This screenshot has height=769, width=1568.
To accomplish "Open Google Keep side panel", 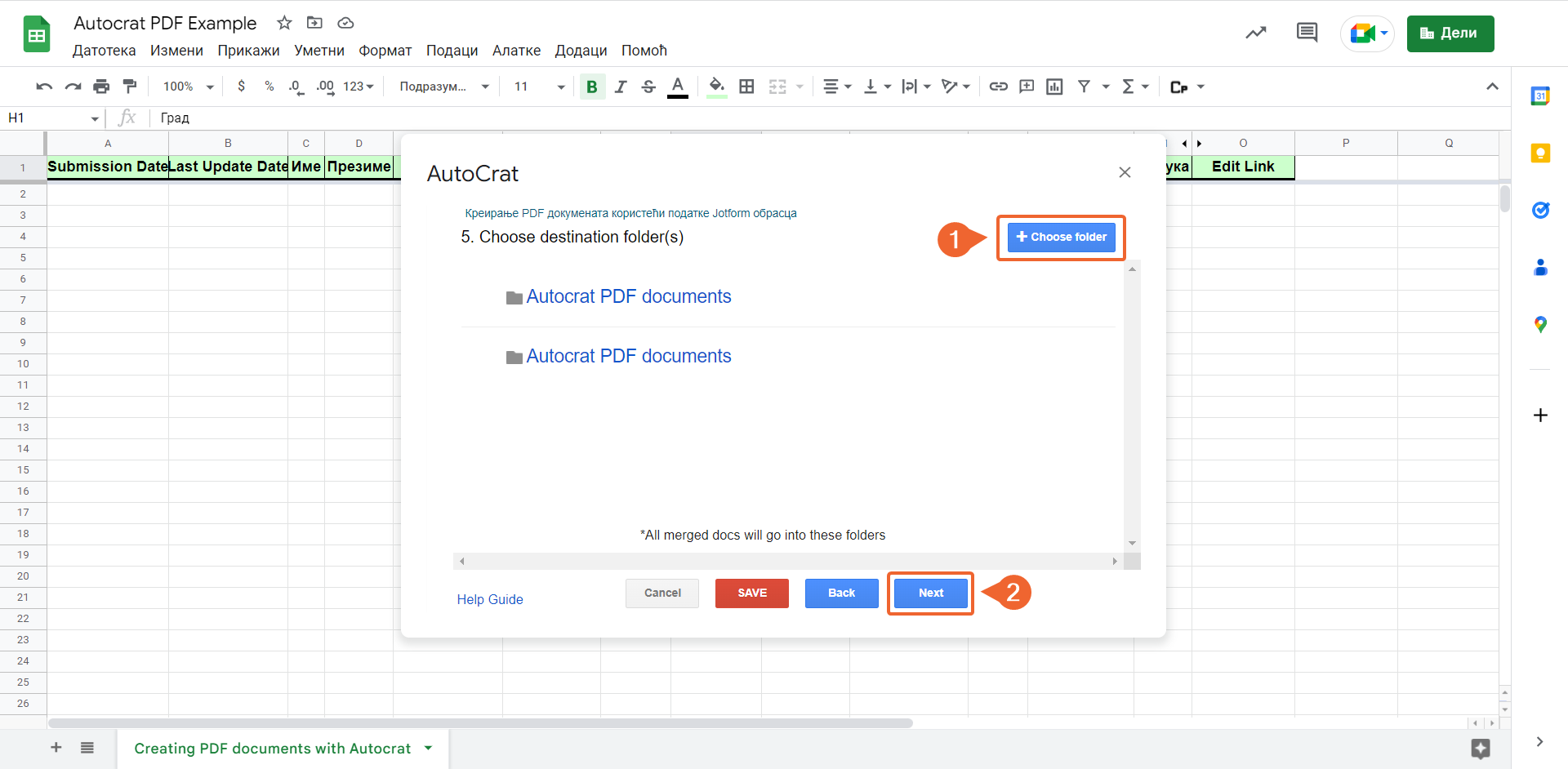I will pyautogui.click(x=1540, y=153).
